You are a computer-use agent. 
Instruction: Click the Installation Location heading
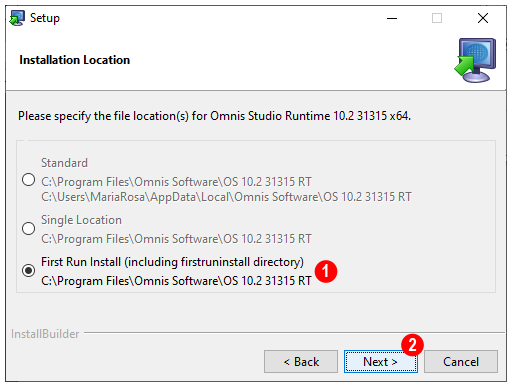(75, 60)
